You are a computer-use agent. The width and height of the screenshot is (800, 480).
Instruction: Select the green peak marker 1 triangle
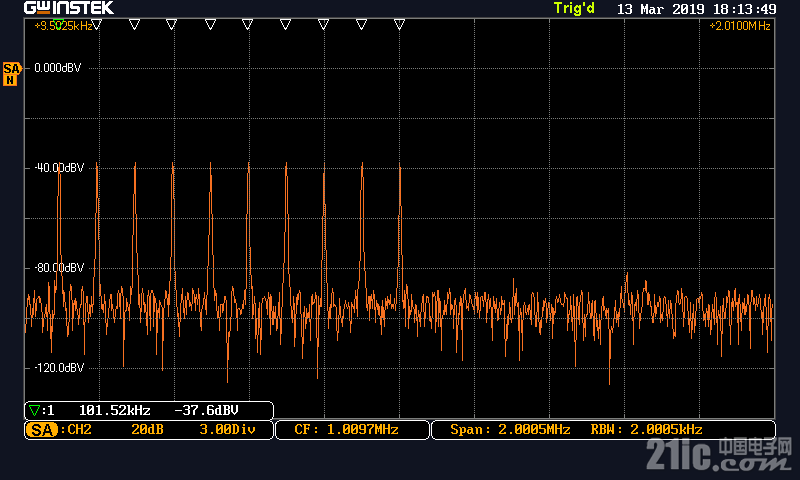point(58,24)
